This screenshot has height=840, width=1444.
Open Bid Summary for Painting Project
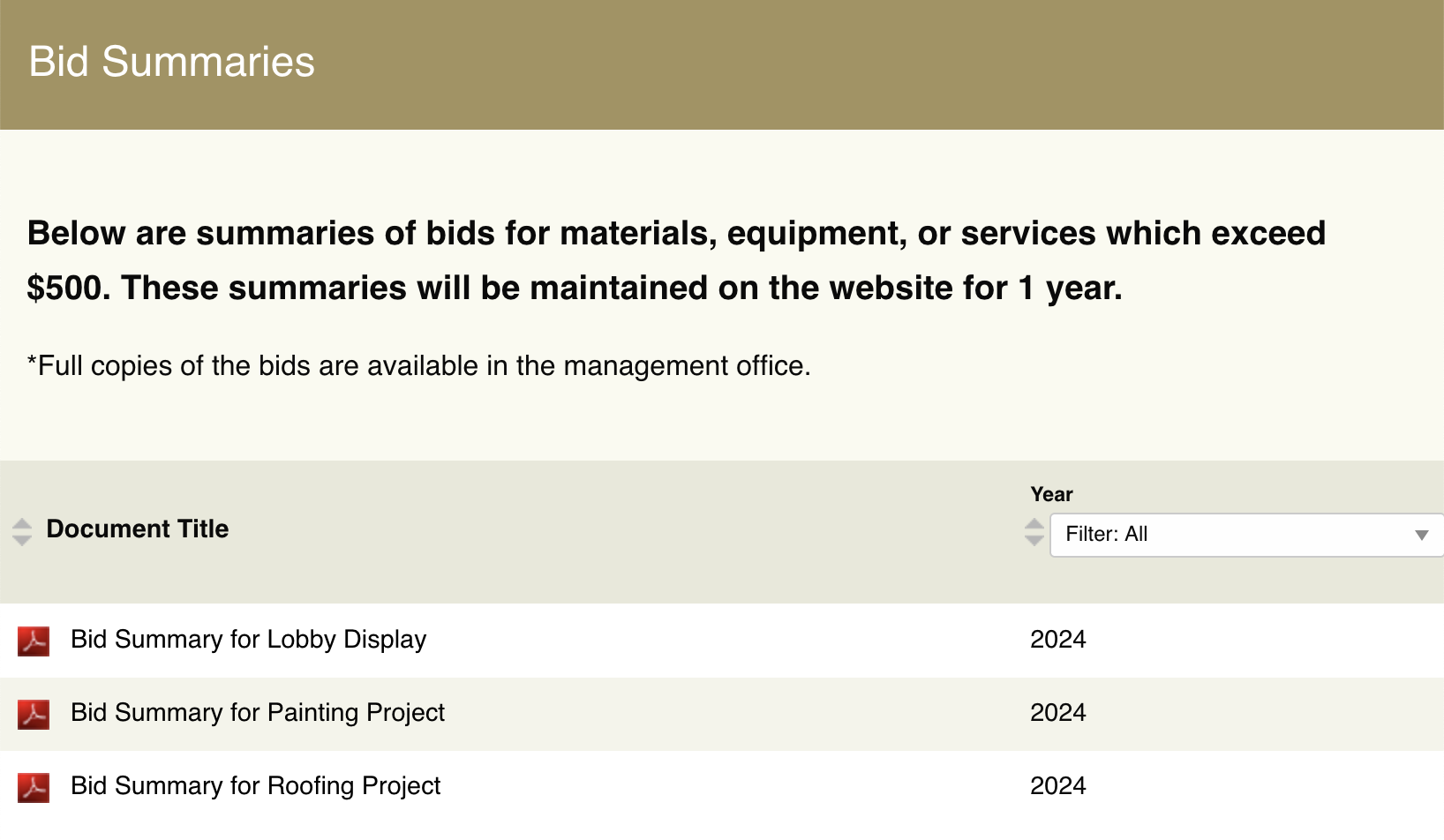coord(258,713)
